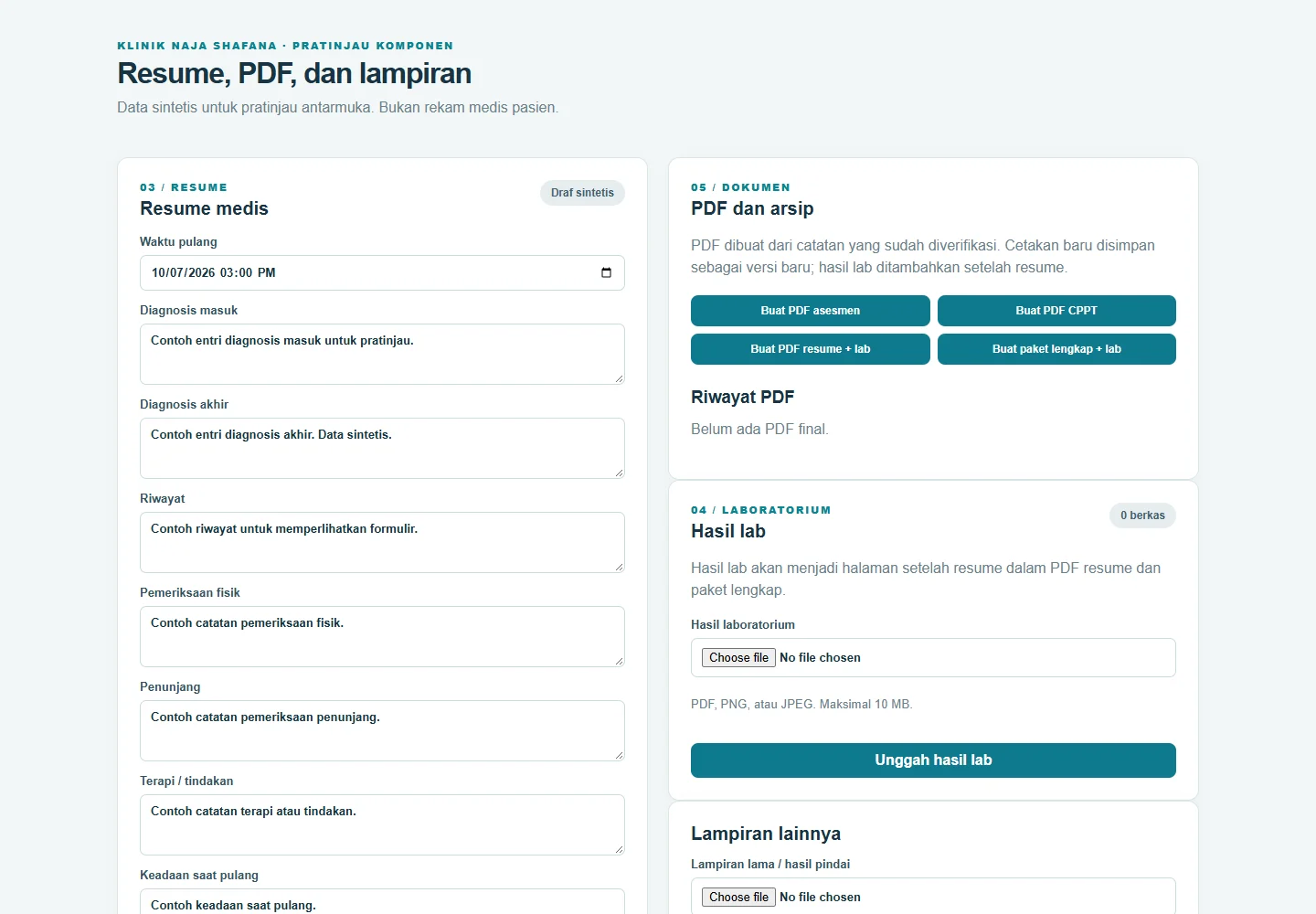Choose a file for Hasil laboratorium

pos(738,657)
